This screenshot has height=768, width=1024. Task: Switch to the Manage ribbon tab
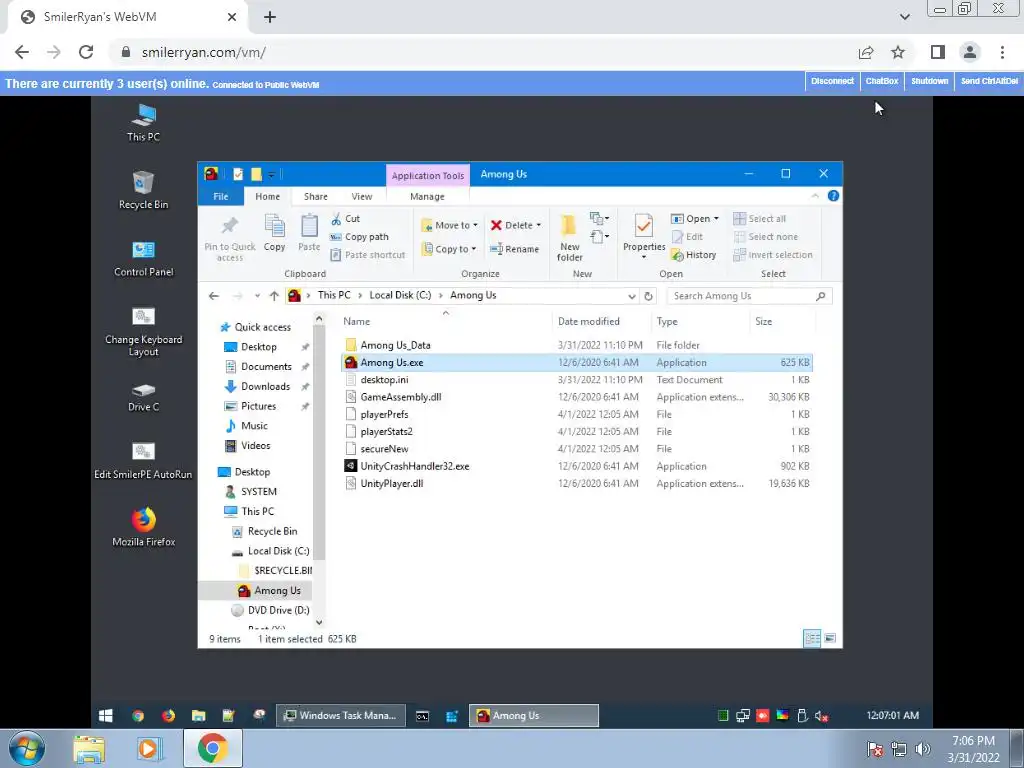[x=427, y=196]
